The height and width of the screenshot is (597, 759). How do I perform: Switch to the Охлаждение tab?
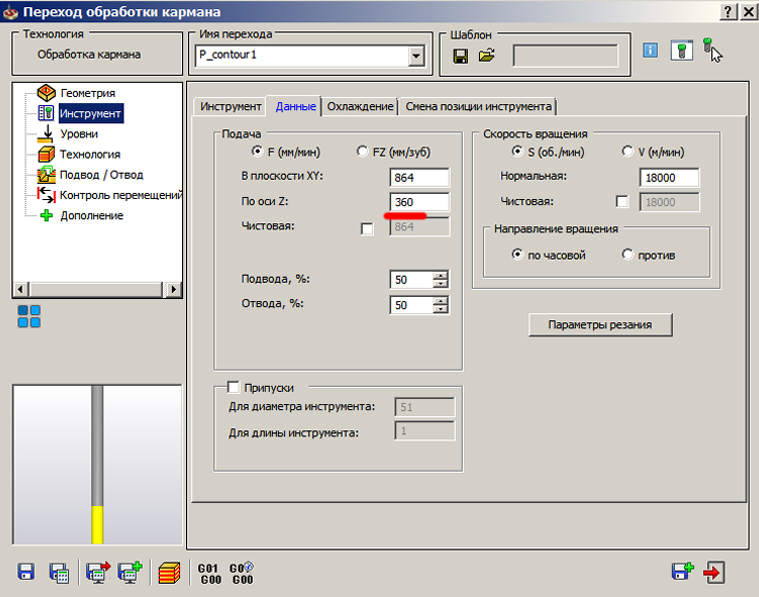tap(360, 107)
